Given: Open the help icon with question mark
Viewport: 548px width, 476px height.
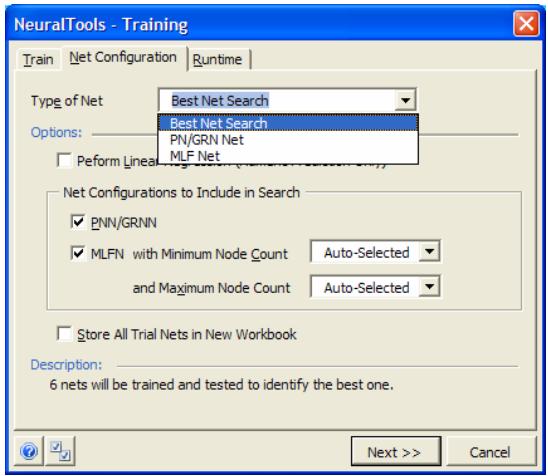Looking at the screenshot, I should [29, 451].
